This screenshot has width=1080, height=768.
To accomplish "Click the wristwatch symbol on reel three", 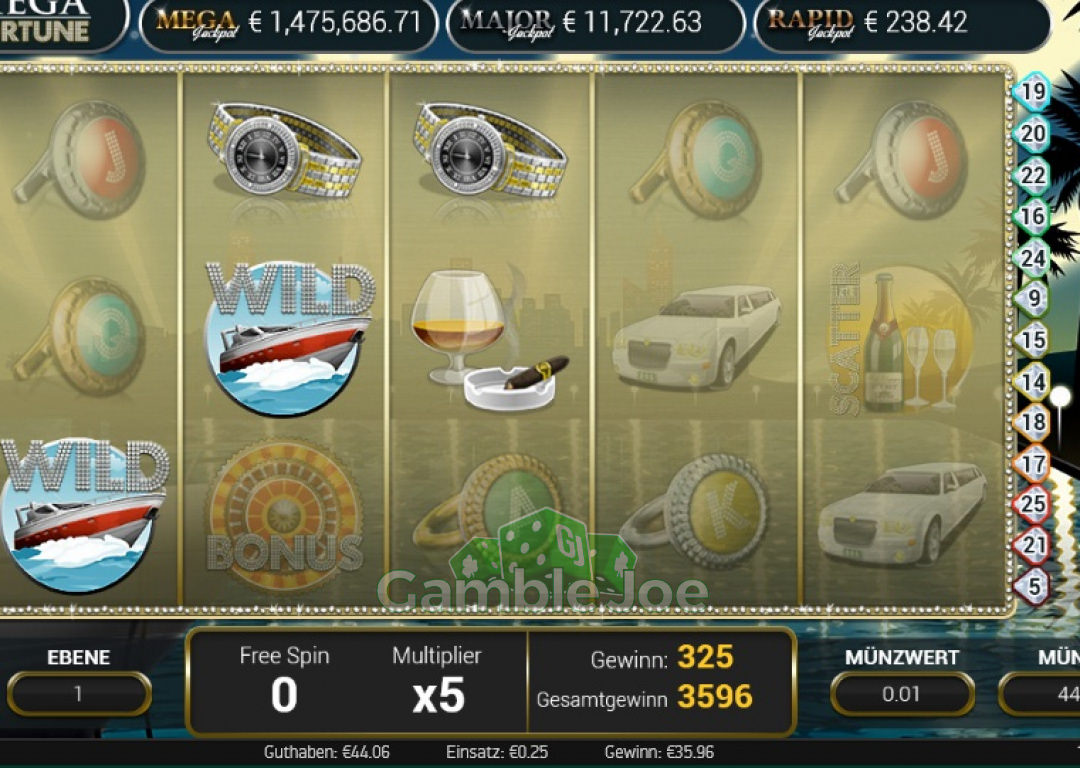I will click(490, 151).
